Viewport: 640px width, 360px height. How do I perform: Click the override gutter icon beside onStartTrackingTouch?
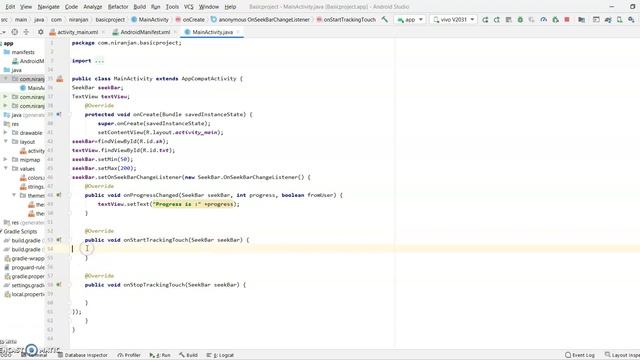tap(59, 240)
